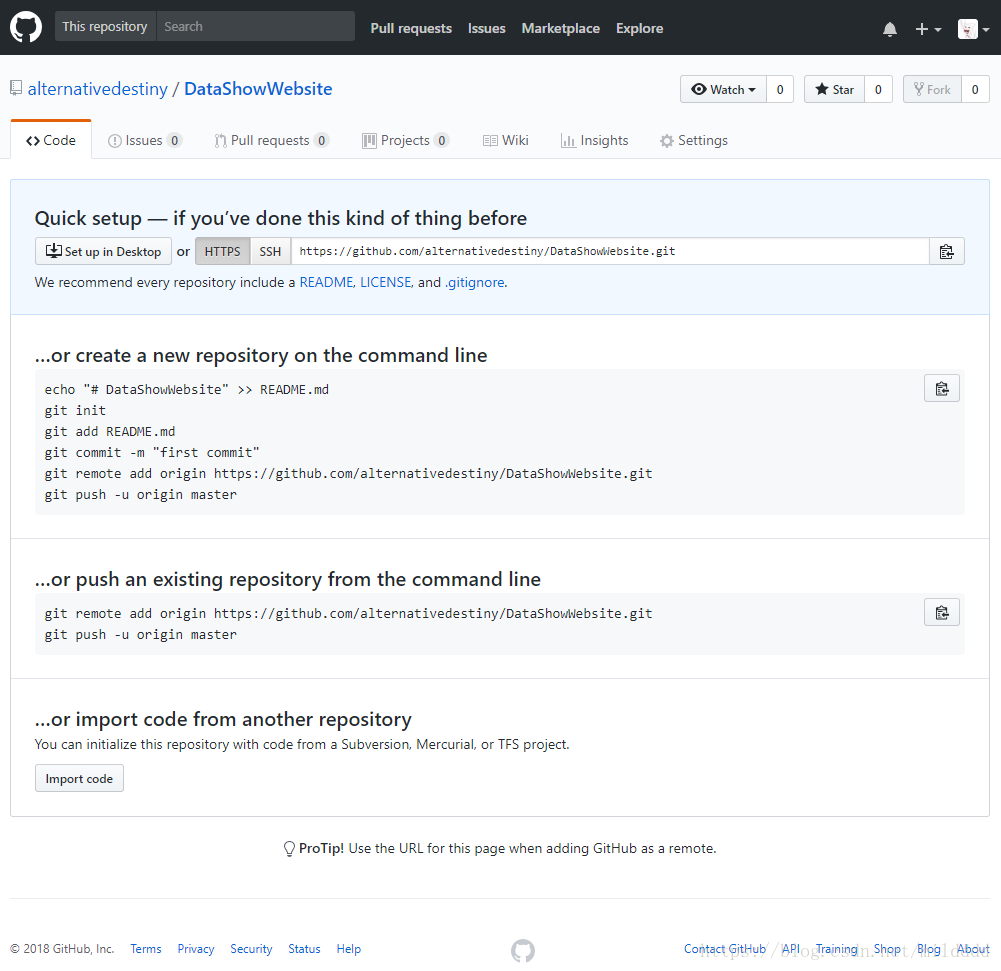Click 'git commit -m "first commit"' line

[x=152, y=453]
